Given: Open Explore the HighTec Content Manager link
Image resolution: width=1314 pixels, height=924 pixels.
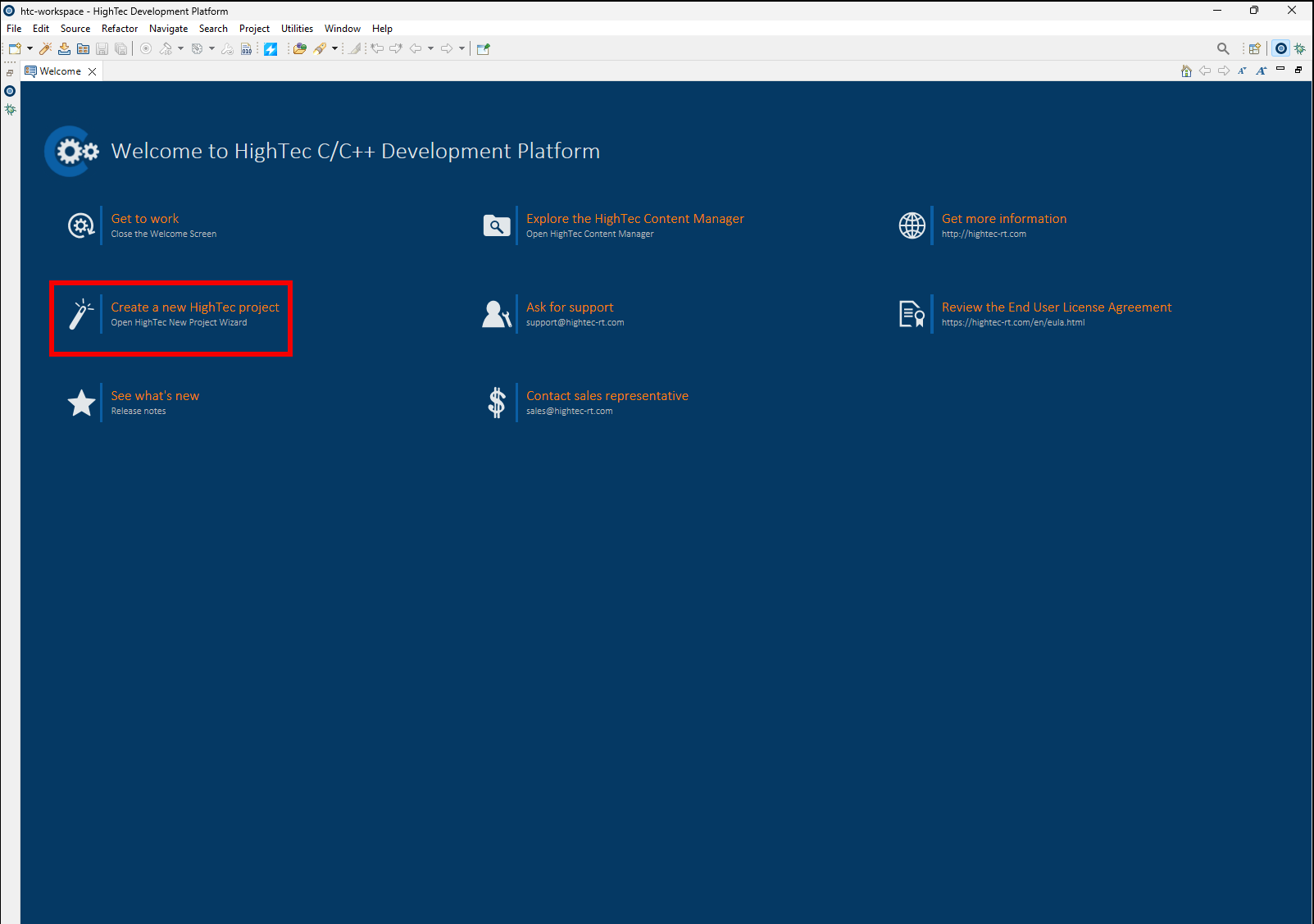Looking at the screenshot, I should click(634, 219).
